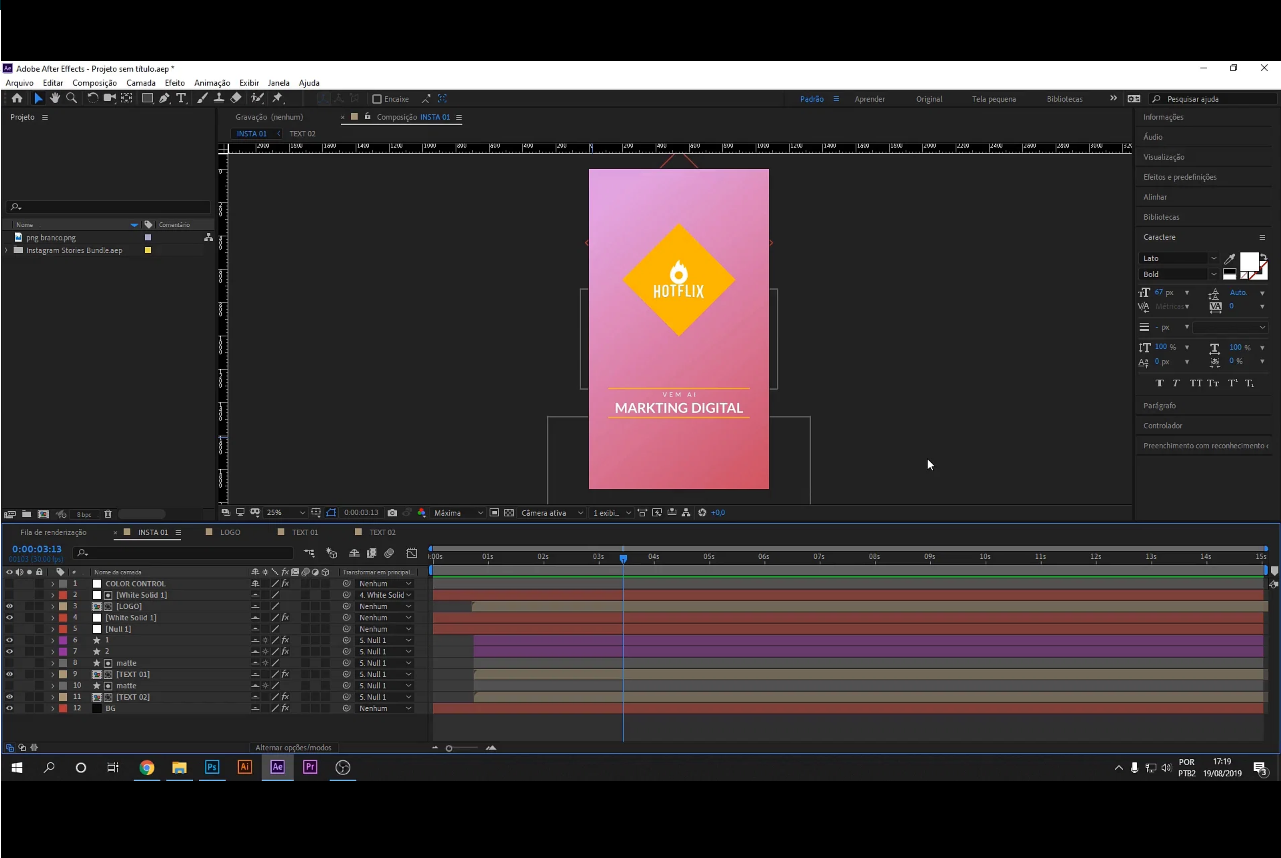Select the Puppet Pin tool
This screenshot has width=1281, height=858.
pos(277,99)
